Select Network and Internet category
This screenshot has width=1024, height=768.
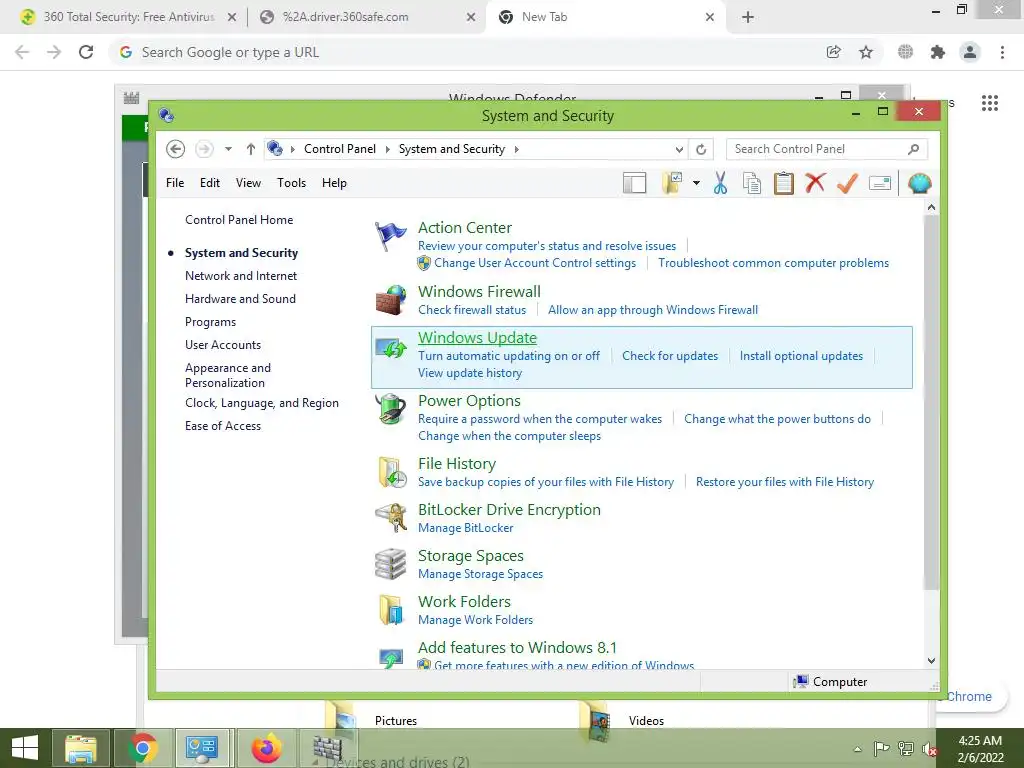coord(241,276)
